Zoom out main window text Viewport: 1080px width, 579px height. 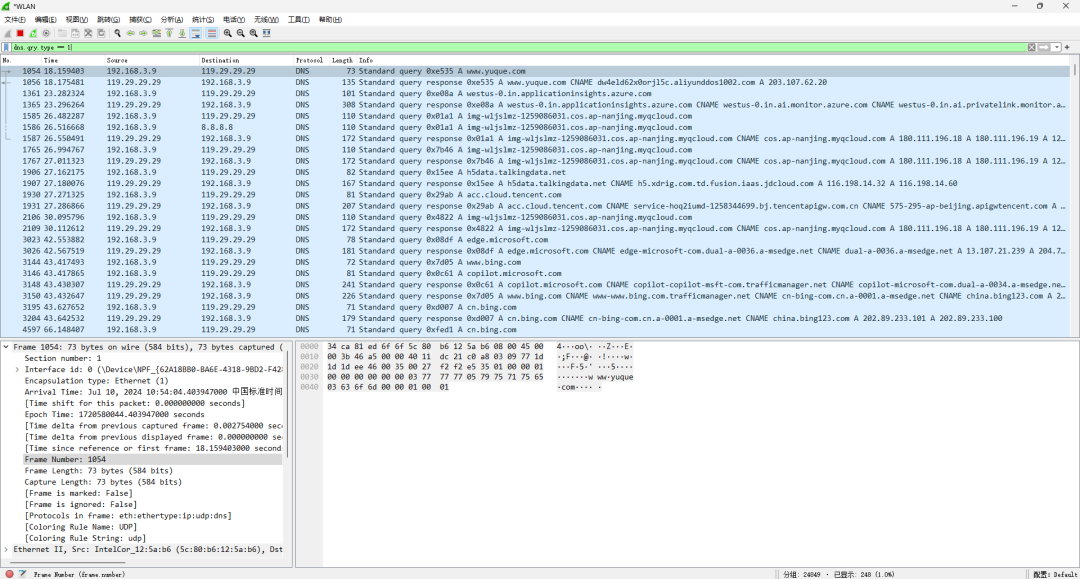click(x=240, y=33)
